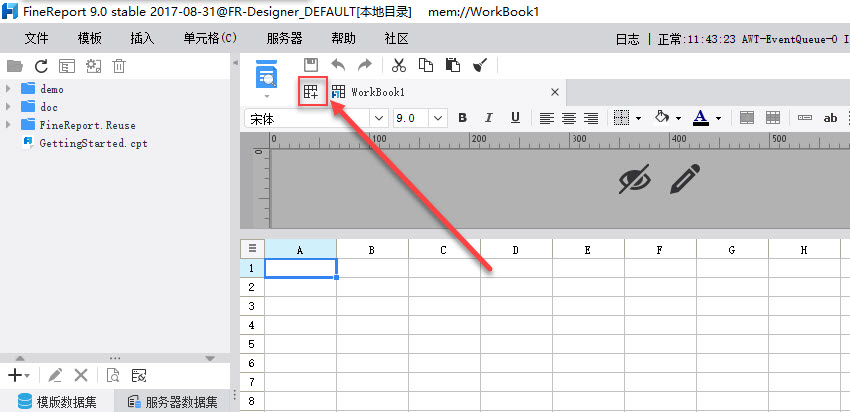Switch to the 模版数据集 tab

pos(57,402)
